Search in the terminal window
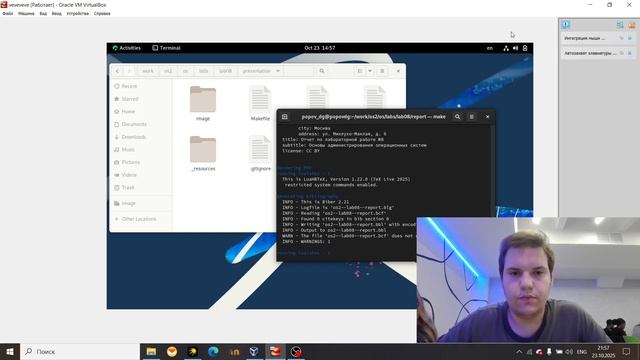Viewport: 640px width, 360px height. click(458, 117)
